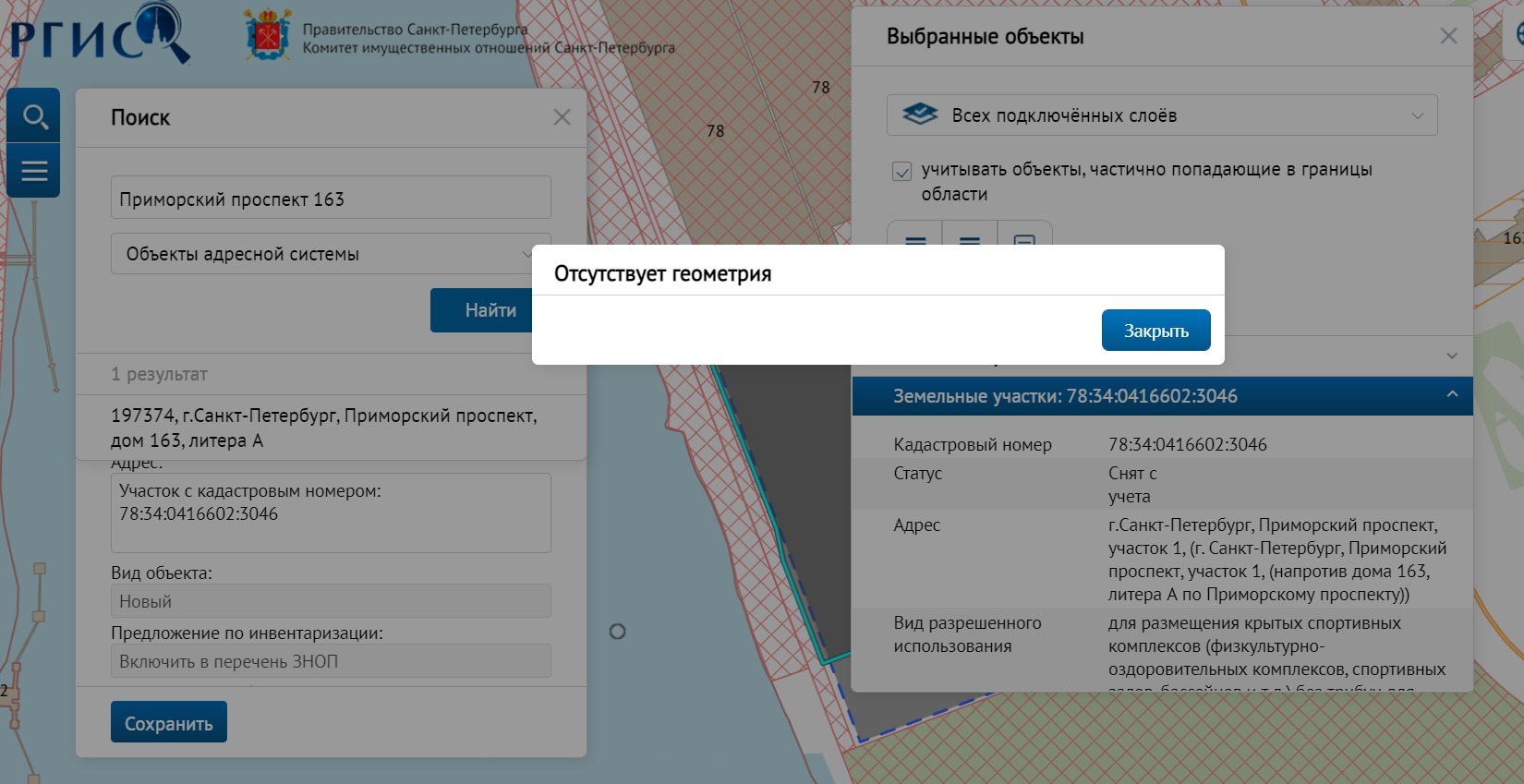Click the field showing Включить в перечень ЗНОП
This screenshot has height=784, width=1524.
pos(331,661)
